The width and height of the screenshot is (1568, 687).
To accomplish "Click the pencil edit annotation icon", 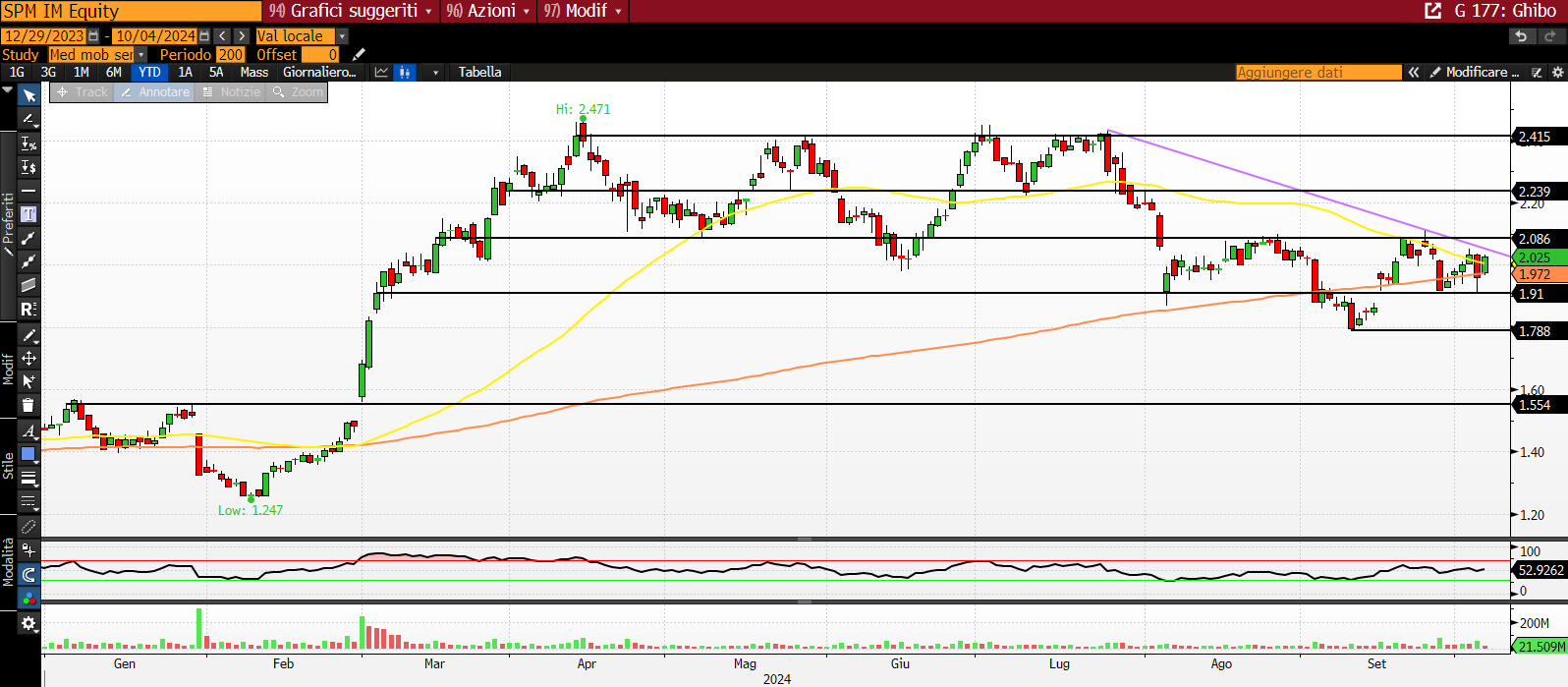I will (28, 335).
